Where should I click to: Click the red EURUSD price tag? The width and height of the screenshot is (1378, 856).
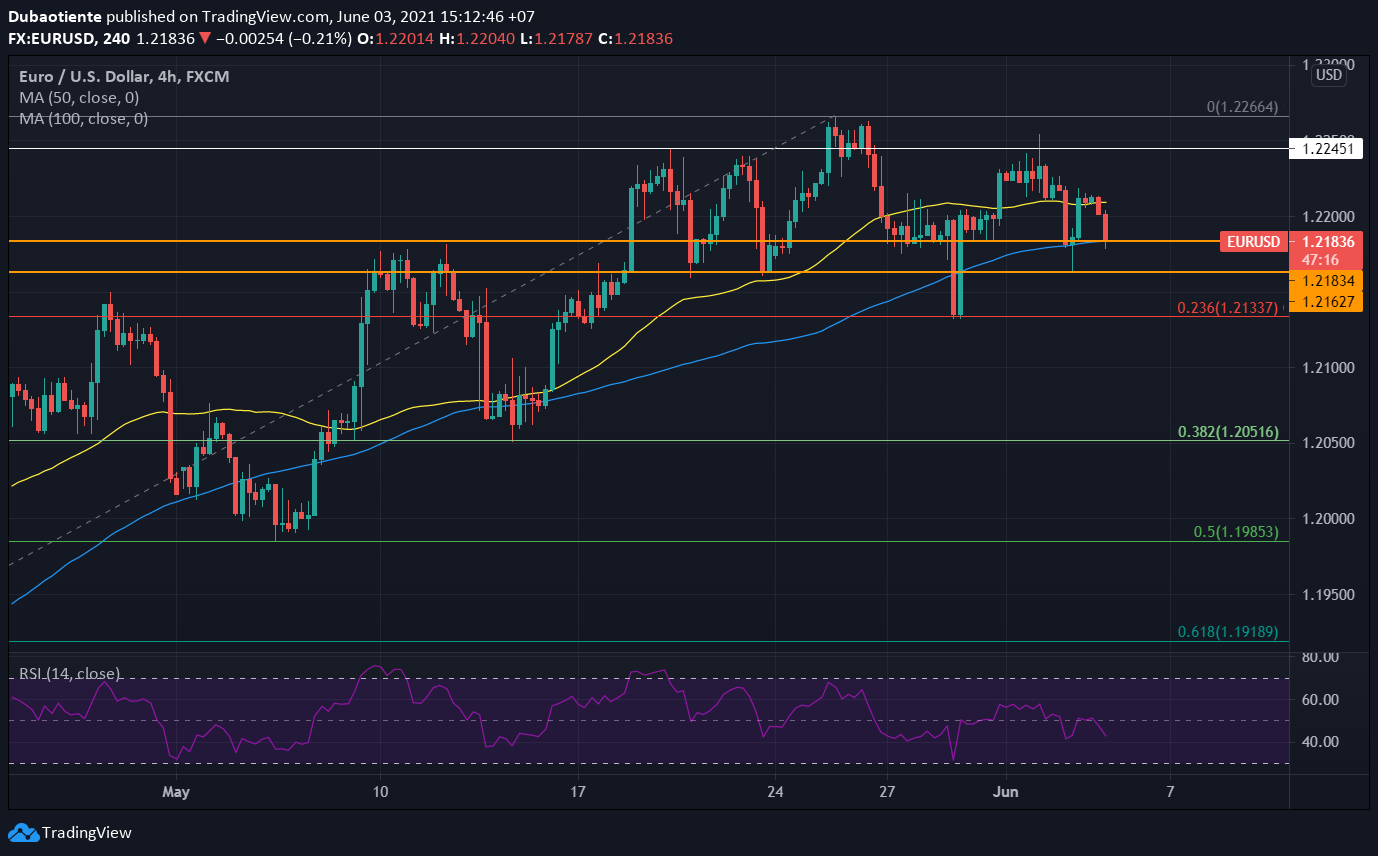pyautogui.click(x=1253, y=241)
